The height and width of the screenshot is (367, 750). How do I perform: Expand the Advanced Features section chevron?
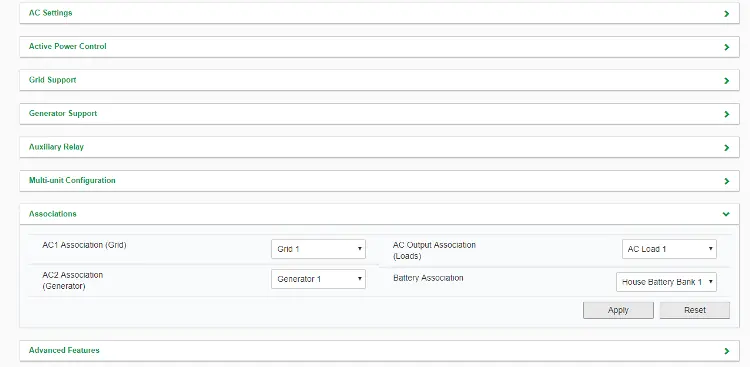pyautogui.click(x=727, y=351)
